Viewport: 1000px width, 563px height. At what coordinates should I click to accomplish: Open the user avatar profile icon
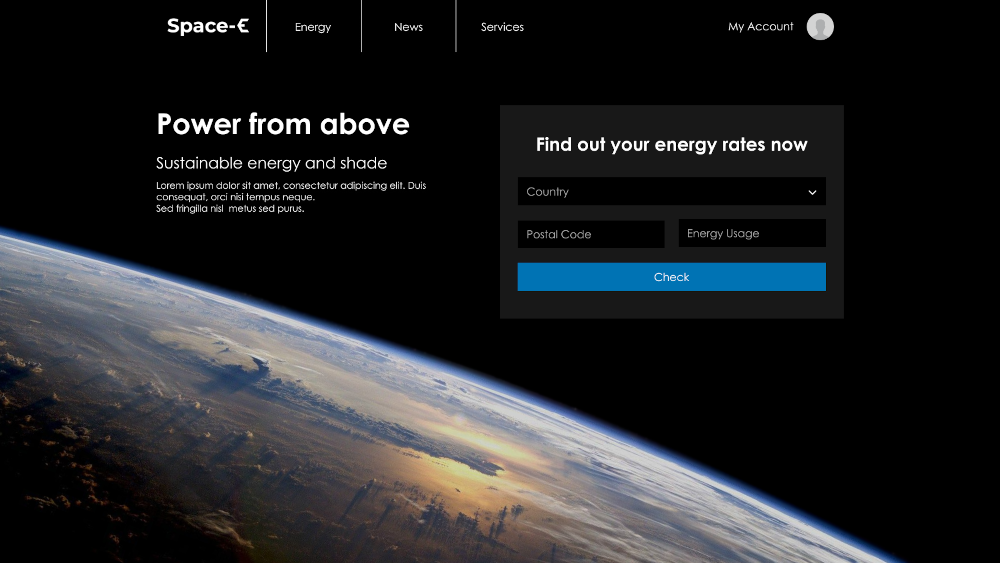(x=820, y=27)
